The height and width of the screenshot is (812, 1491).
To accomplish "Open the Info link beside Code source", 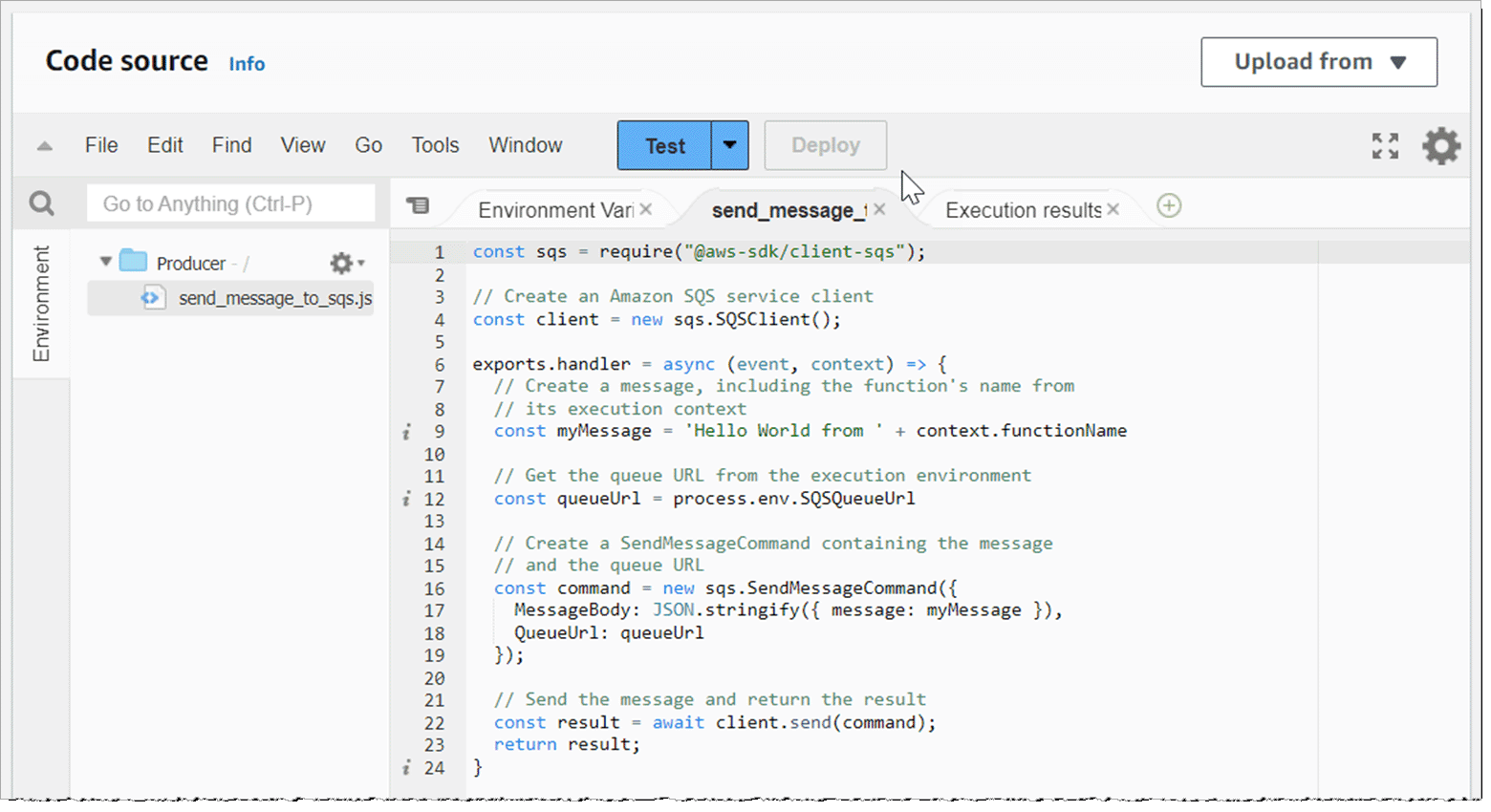I will pos(247,64).
